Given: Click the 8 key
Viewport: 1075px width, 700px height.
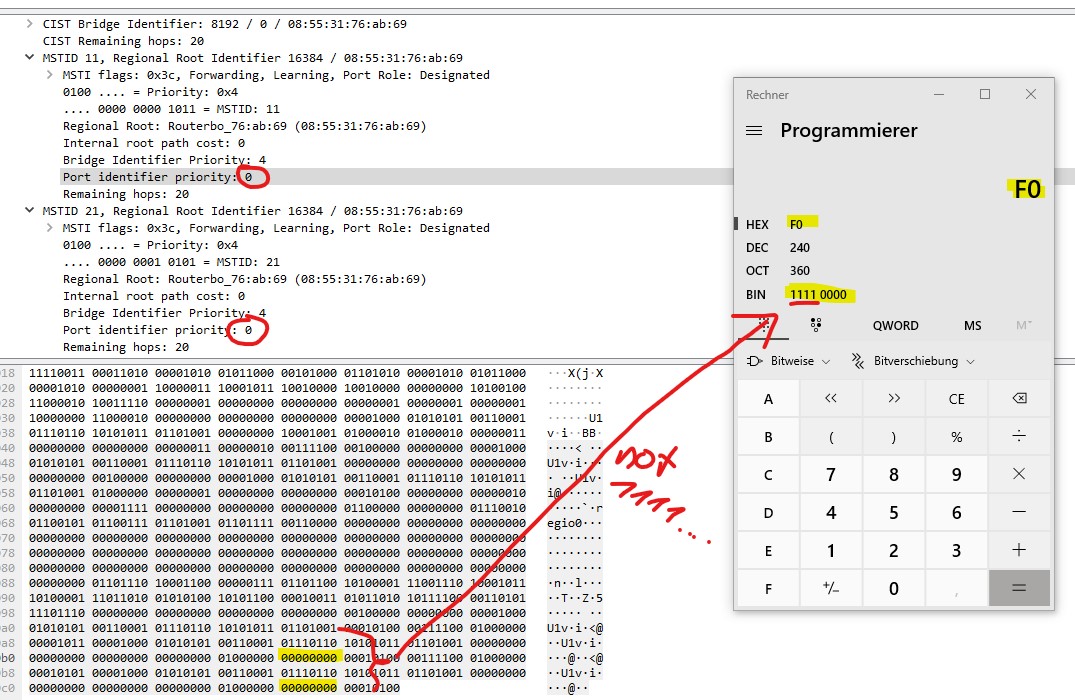Looking at the screenshot, I should 894,474.
